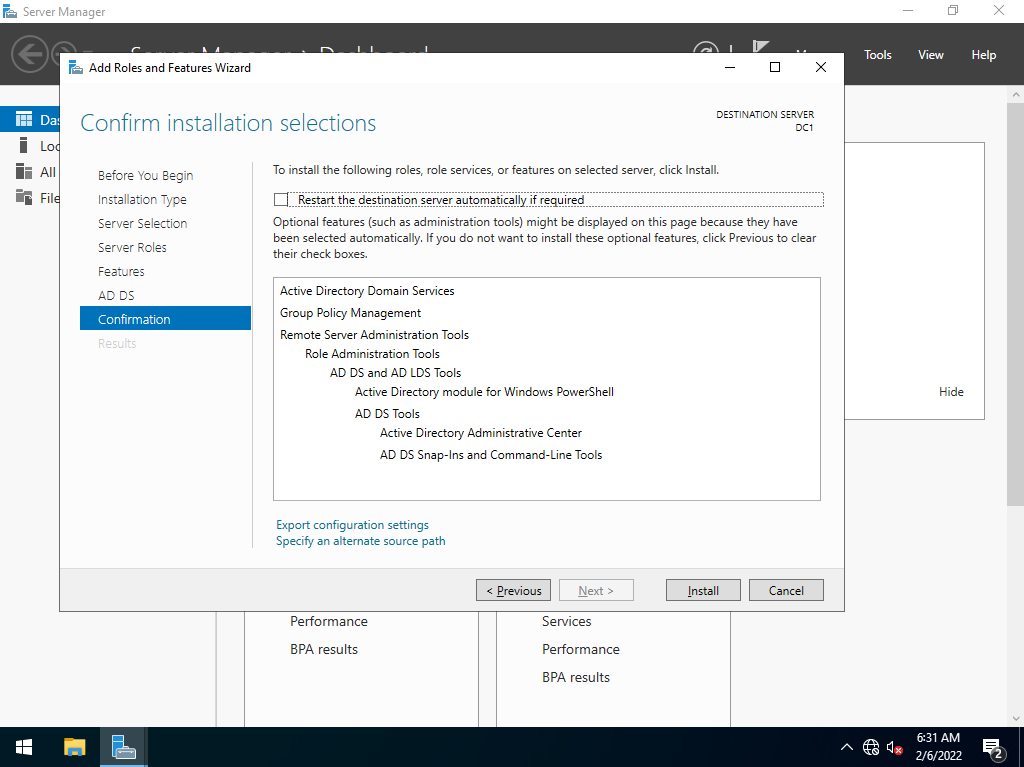Screen dimensions: 1024x767
Task: Click network globe tray icon
Action: 871,747
